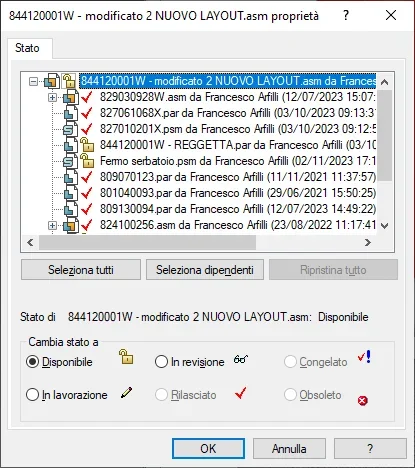Viewport: 415px width, 468px height.
Task: Select the In lavorazione radio button
Action: tap(32, 395)
